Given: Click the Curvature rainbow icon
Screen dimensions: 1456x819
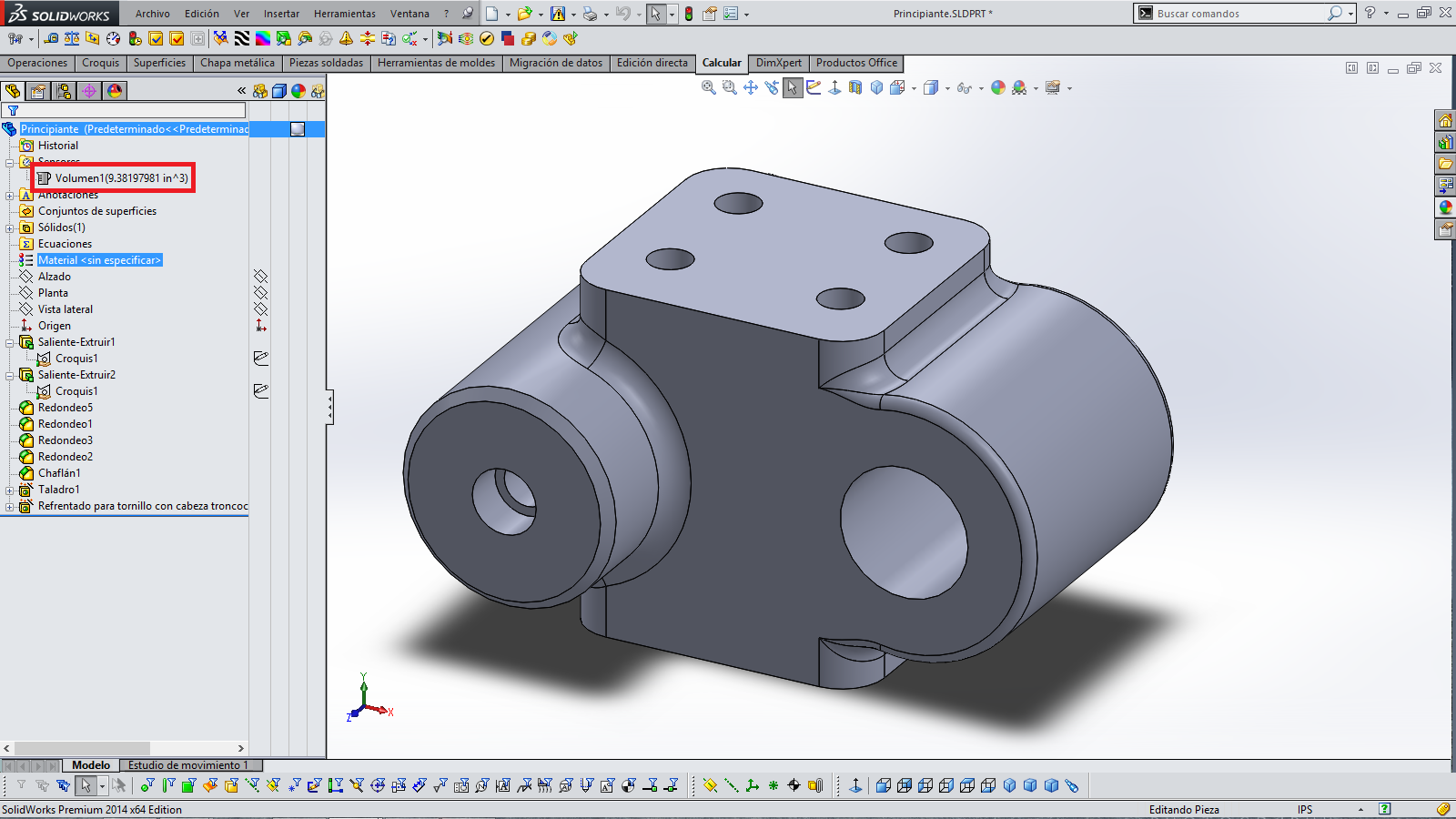Looking at the screenshot, I should pyautogui.click(x=262, y=38).
